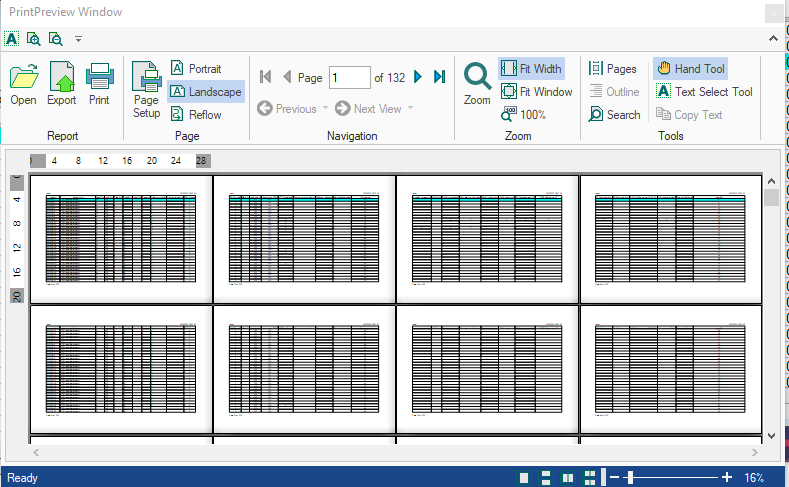Open a report file

(x=24, y=84)
